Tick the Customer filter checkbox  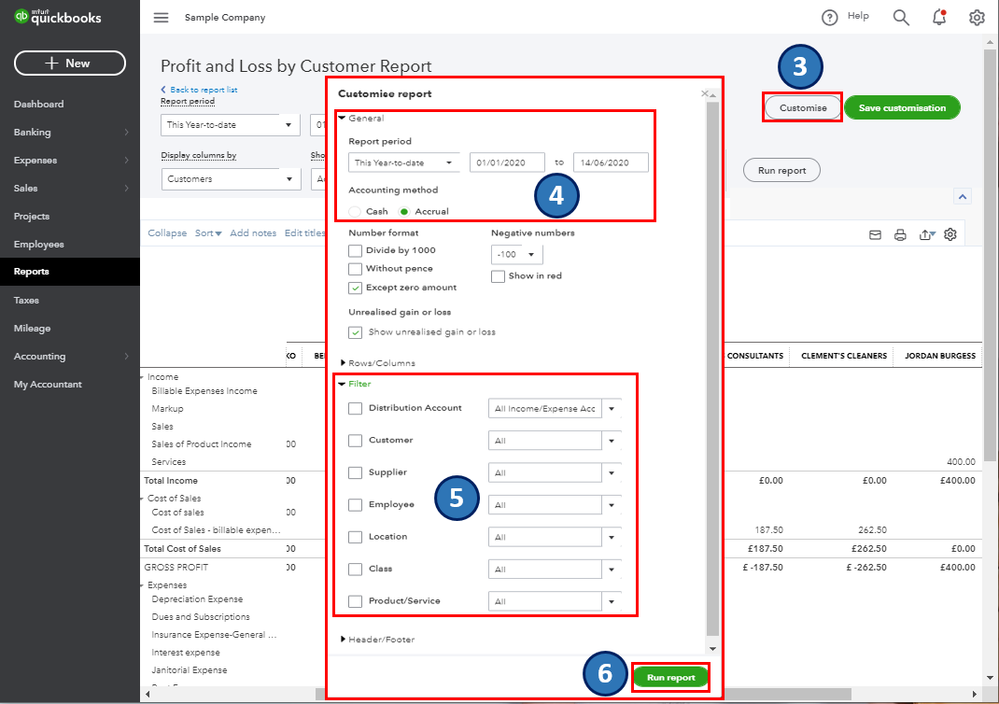pyautogui.click(x=355, y=440)
